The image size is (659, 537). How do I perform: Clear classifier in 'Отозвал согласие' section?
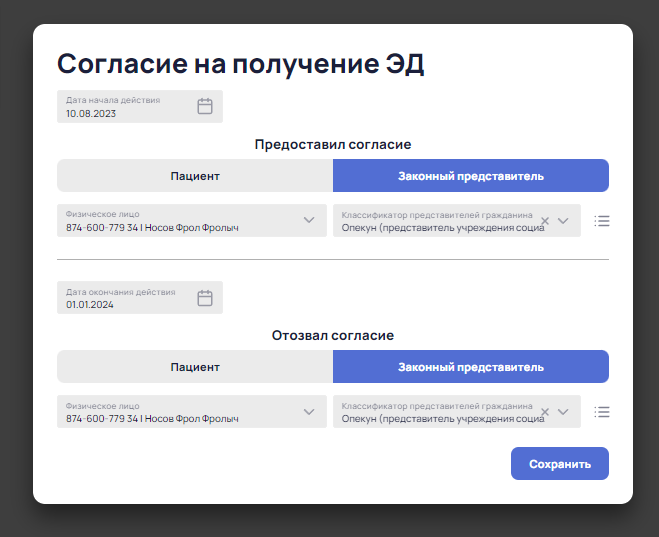pos(545,412)
